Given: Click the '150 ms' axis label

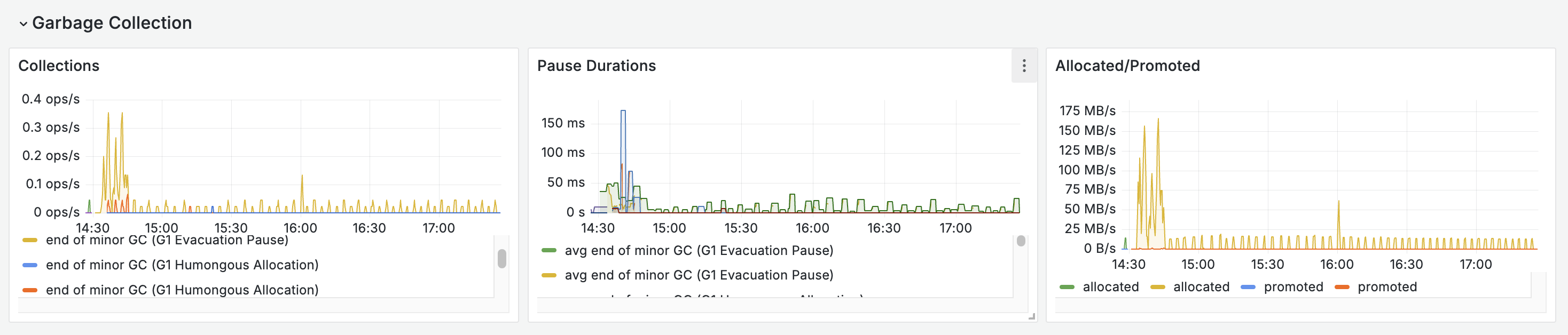Looking at the screenshot, I should point(563,123).
